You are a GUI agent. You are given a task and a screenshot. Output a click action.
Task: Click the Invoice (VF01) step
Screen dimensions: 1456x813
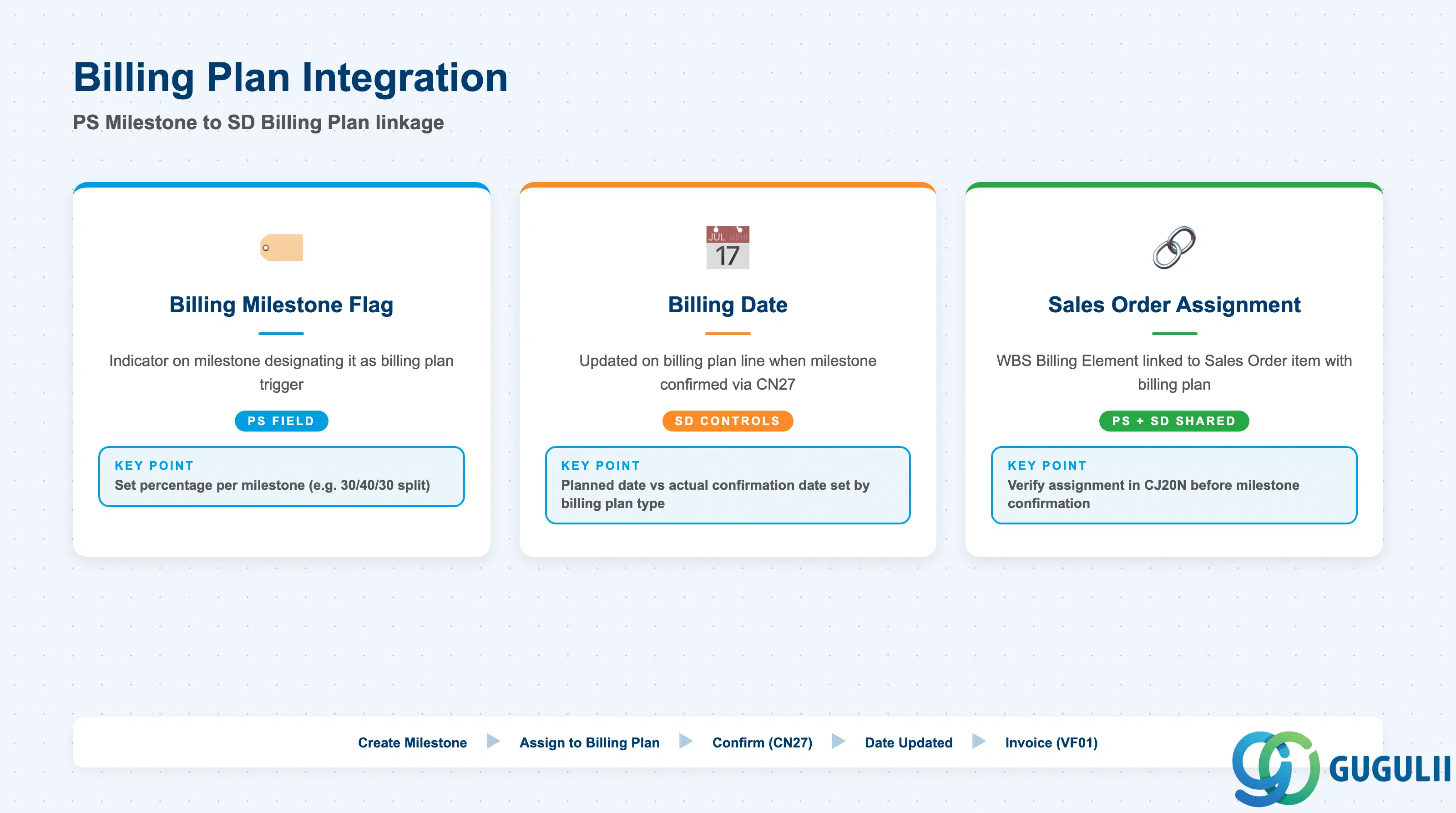click(x=1052, y=743)
